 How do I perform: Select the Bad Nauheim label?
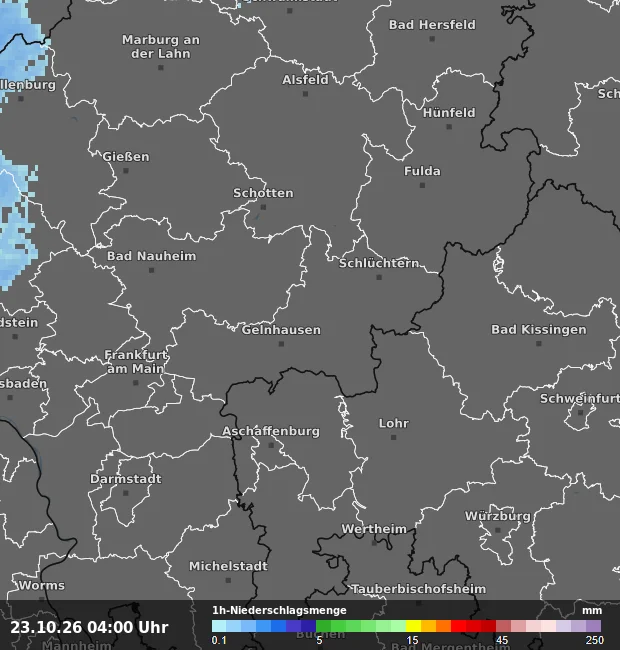click(x=151, y=256)
